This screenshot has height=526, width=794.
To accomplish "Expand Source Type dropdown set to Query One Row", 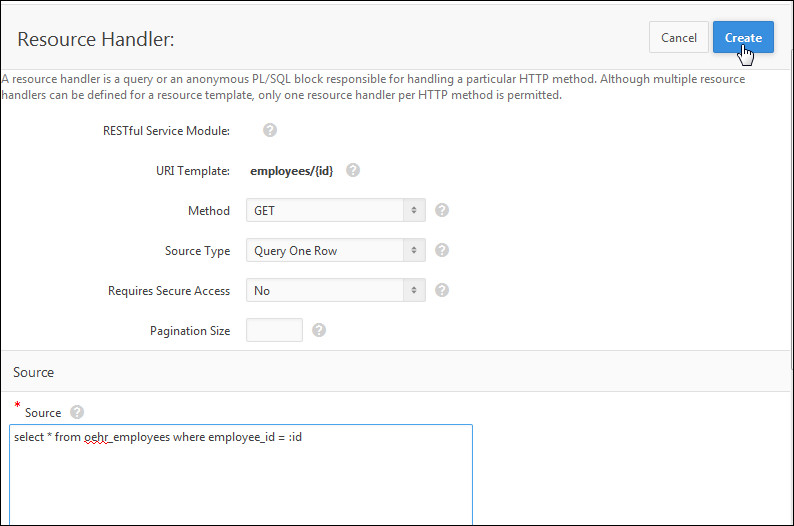I will pos(335,251).
